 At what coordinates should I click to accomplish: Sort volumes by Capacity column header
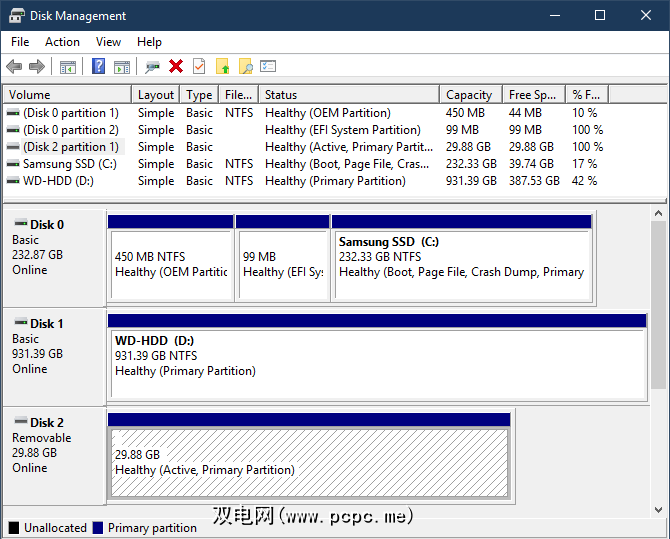pos(470,95)
